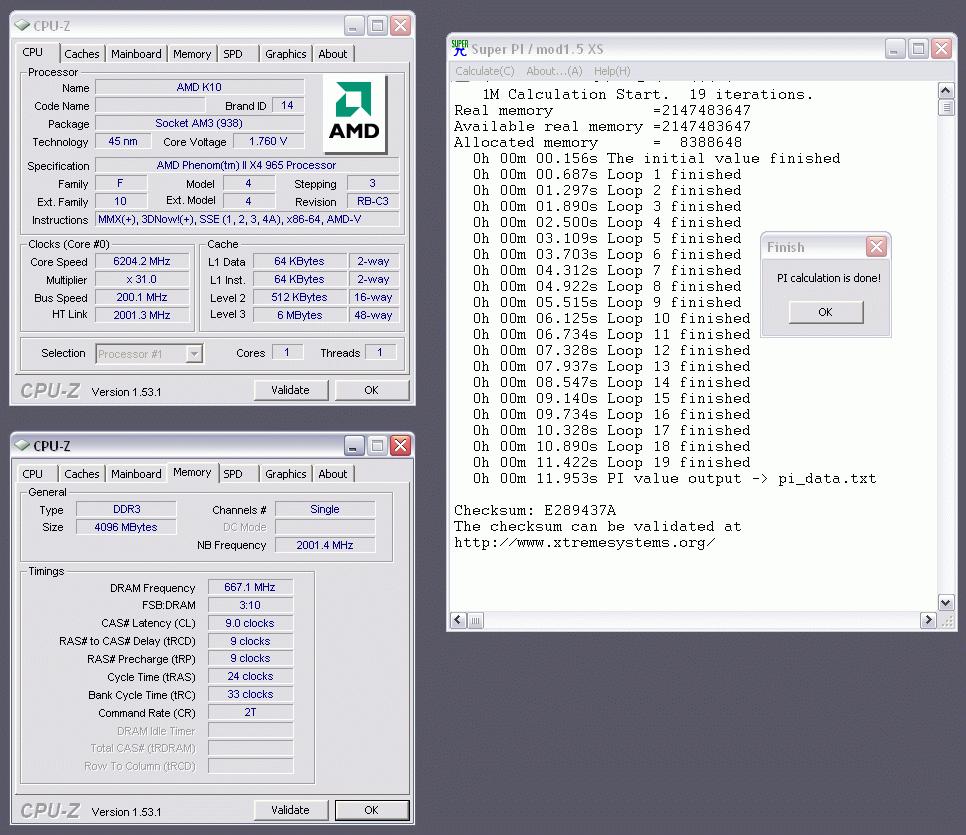This screenshot has height=835, width=966.
Task: Click Super PI horizontal scrollbar right arrow
Action: tap(928, 620)
